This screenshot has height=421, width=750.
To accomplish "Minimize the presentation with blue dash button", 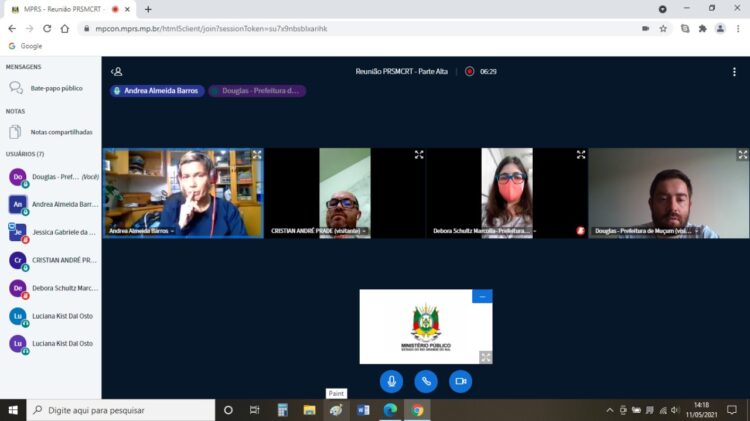I will 482,297.
